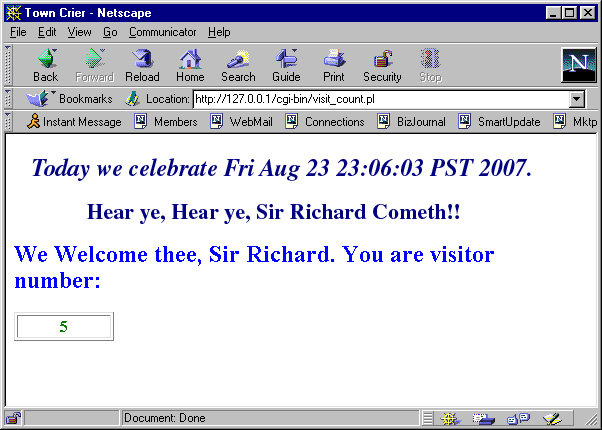Open the Communicator menu
Viewport: 602px width, 430px height.
coord(162,32)
